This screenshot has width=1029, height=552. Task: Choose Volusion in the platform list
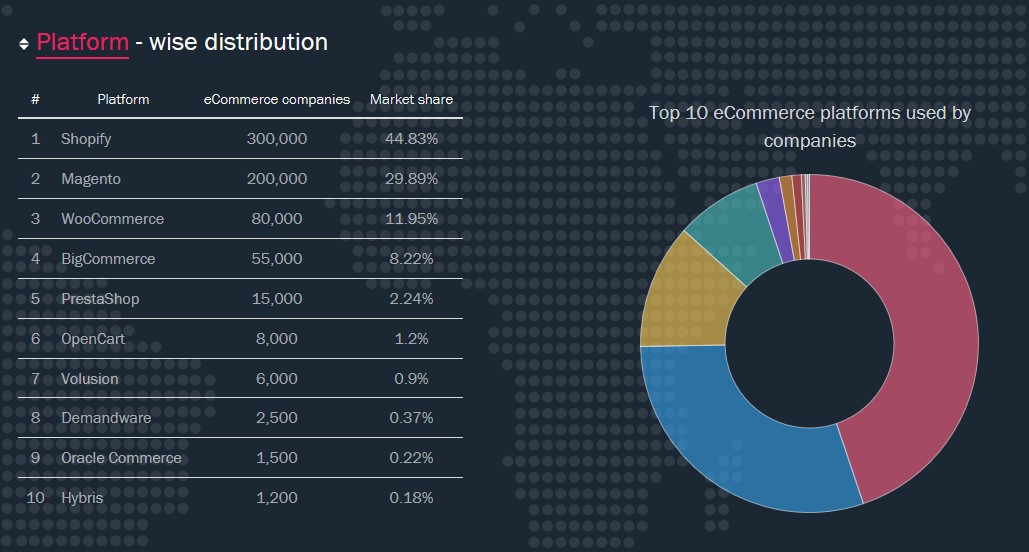[89, 379]
